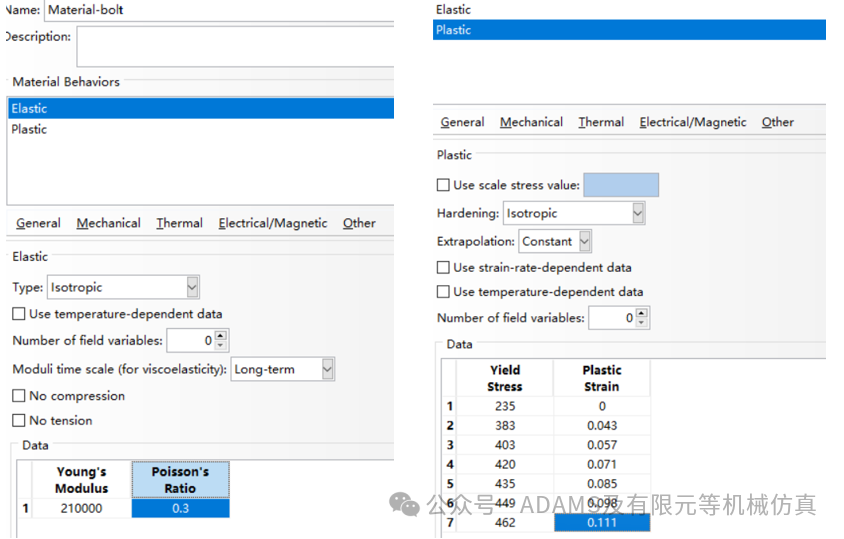Open the Type Isotropic dropdown
Viewport: 844px width, 539px height.
click(x=123, y=287)
